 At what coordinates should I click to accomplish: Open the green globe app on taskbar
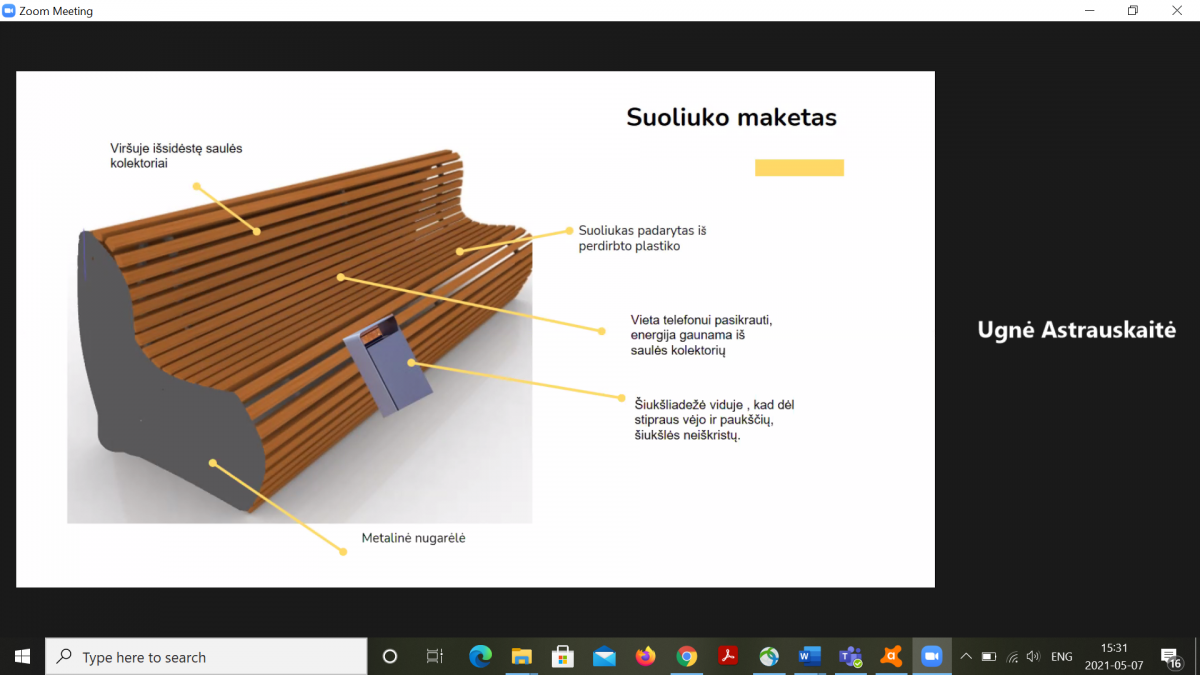point(768,657)
